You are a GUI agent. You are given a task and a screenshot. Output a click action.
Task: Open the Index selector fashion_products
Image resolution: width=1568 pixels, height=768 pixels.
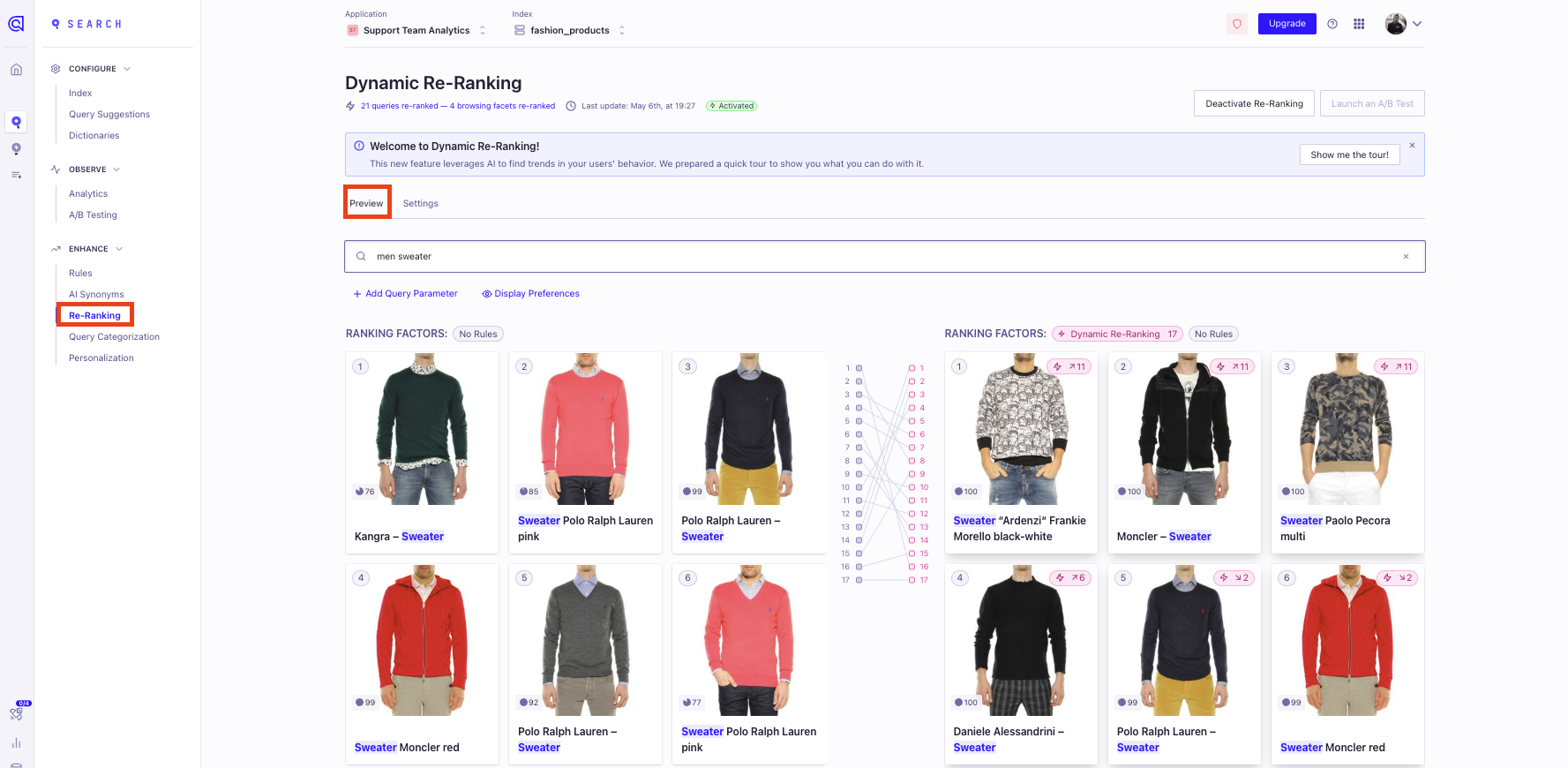(570, 30)
